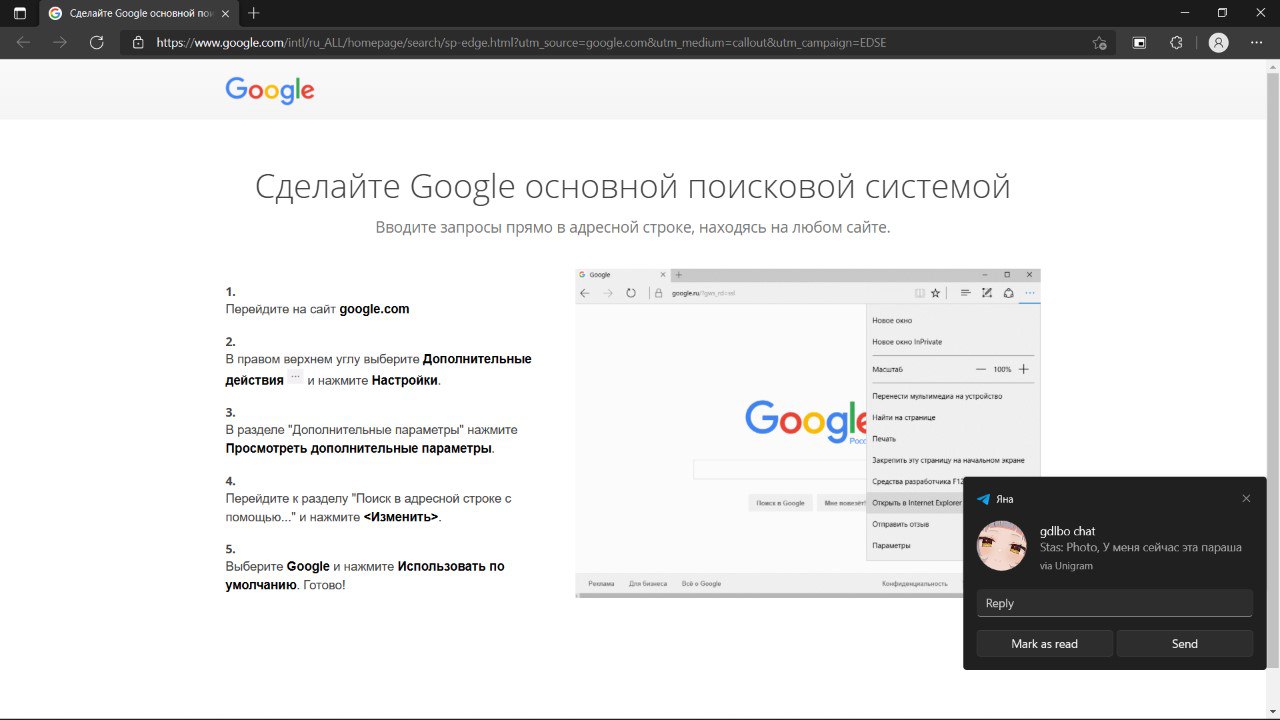Dismiss the Telegram notification

pyautogui.click(x=1246, y=498)
